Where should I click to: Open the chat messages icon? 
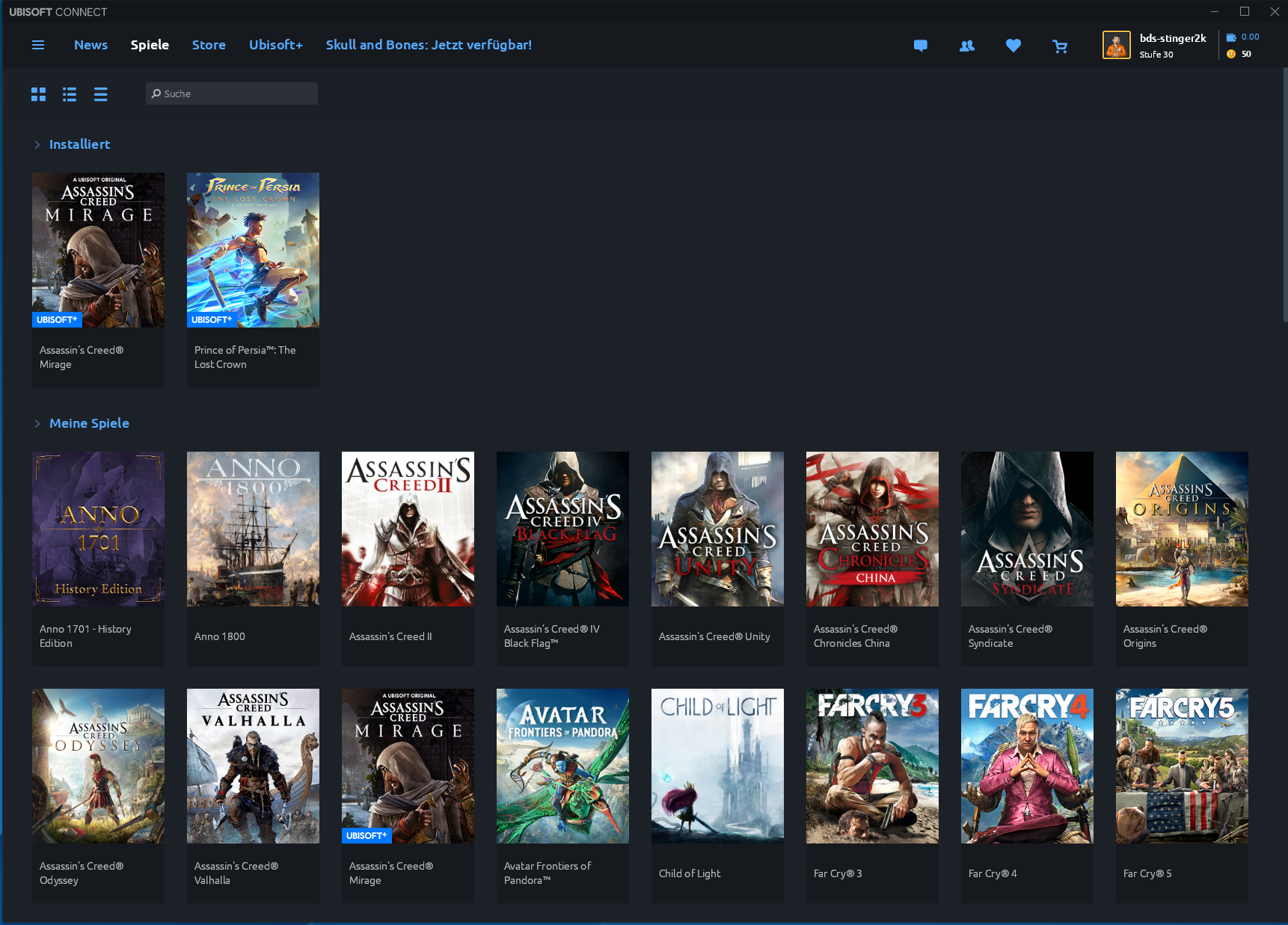921,46
